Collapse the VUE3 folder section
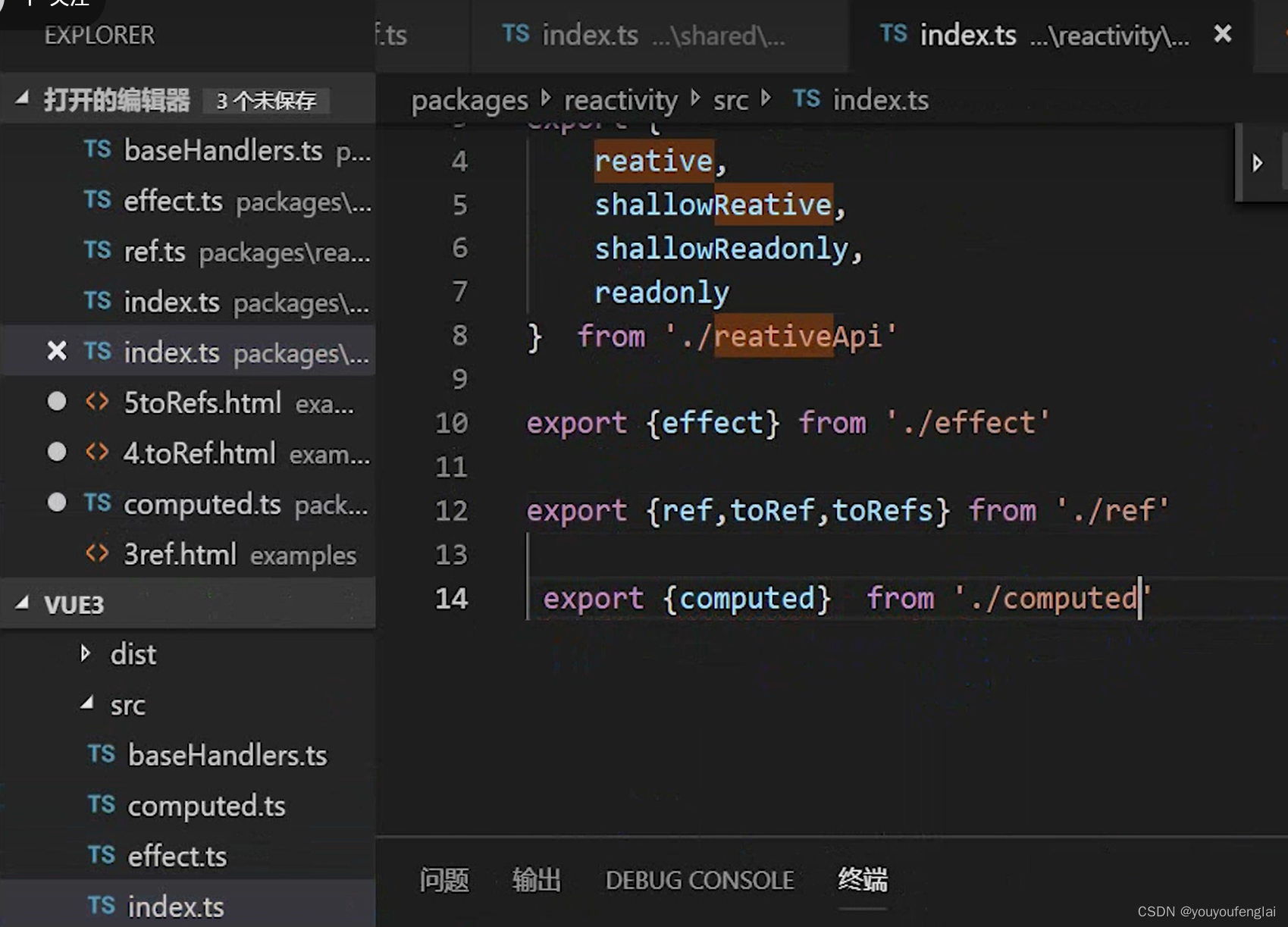Screen dimensions: 1288x927 (x=23, y=603)
